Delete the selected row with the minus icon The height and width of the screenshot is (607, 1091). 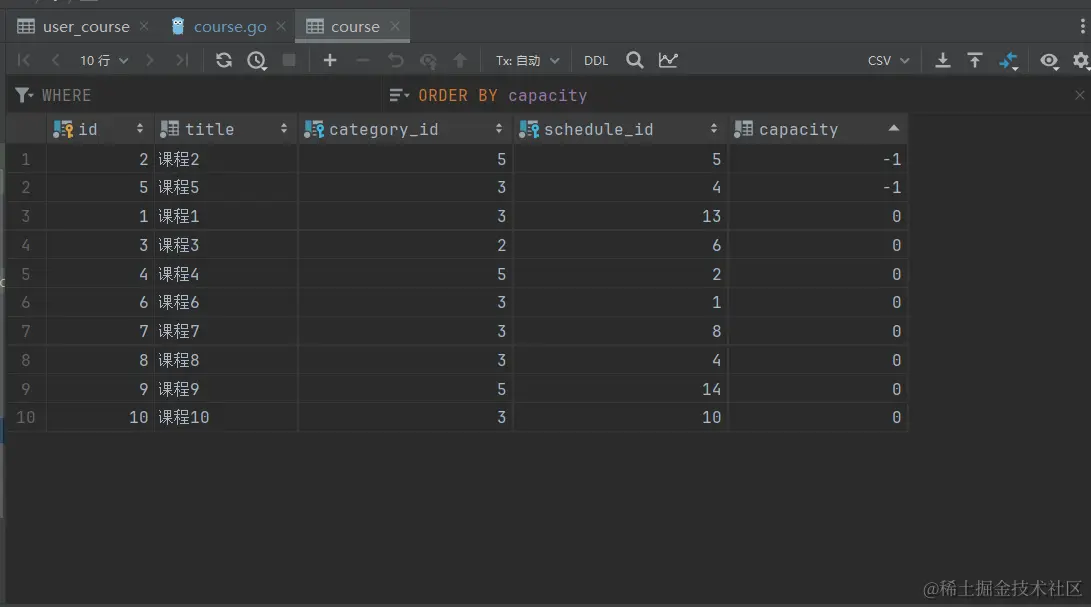point(363,61)
